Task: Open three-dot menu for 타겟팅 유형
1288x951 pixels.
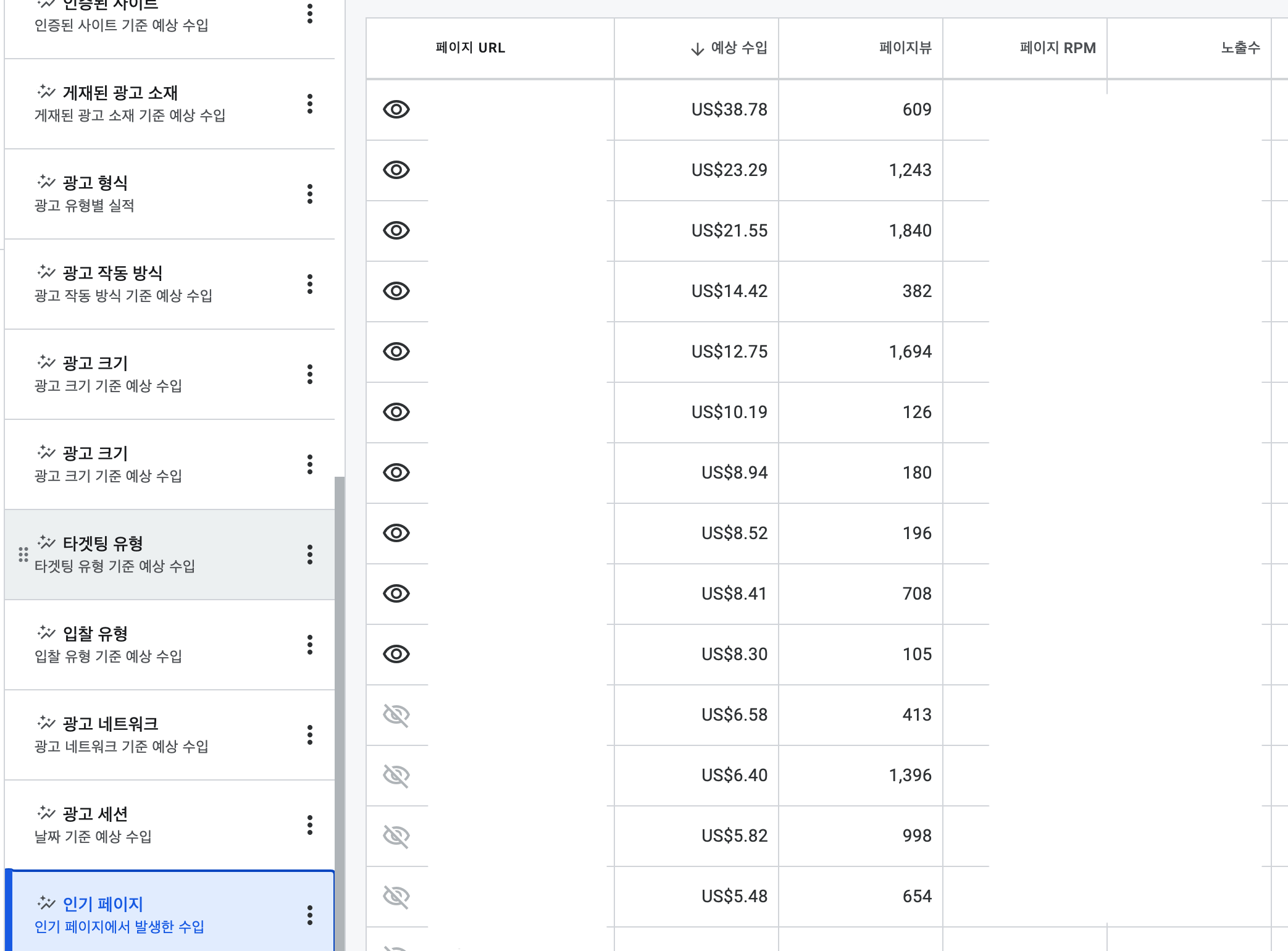Action: [310, 555]
